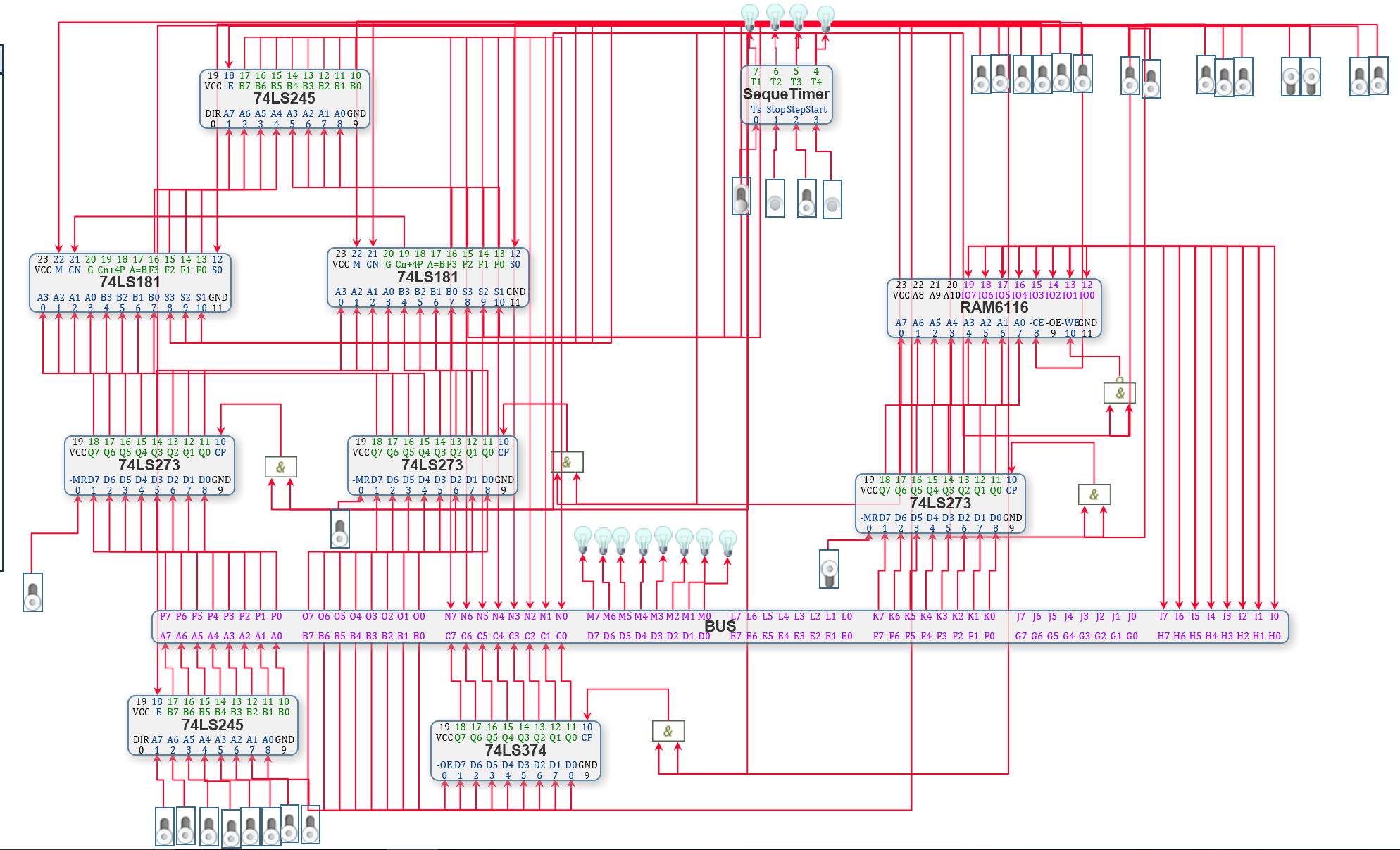1400x850 pixels.
Task: Flip the rightmost switch under the bottom 74LS245
Action: click(310, 825)
